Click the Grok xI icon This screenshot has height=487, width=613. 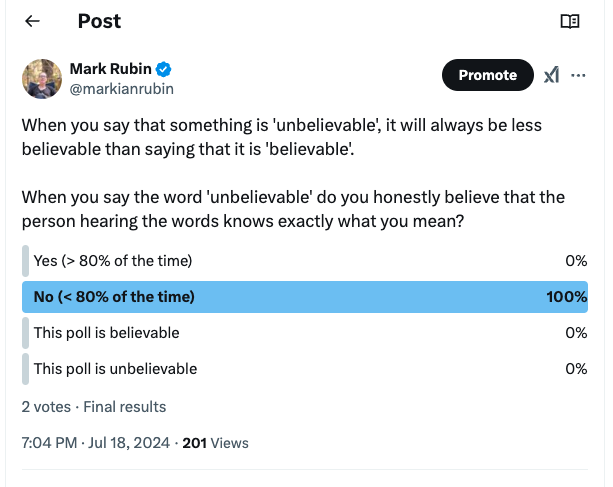tap(551, 75)
